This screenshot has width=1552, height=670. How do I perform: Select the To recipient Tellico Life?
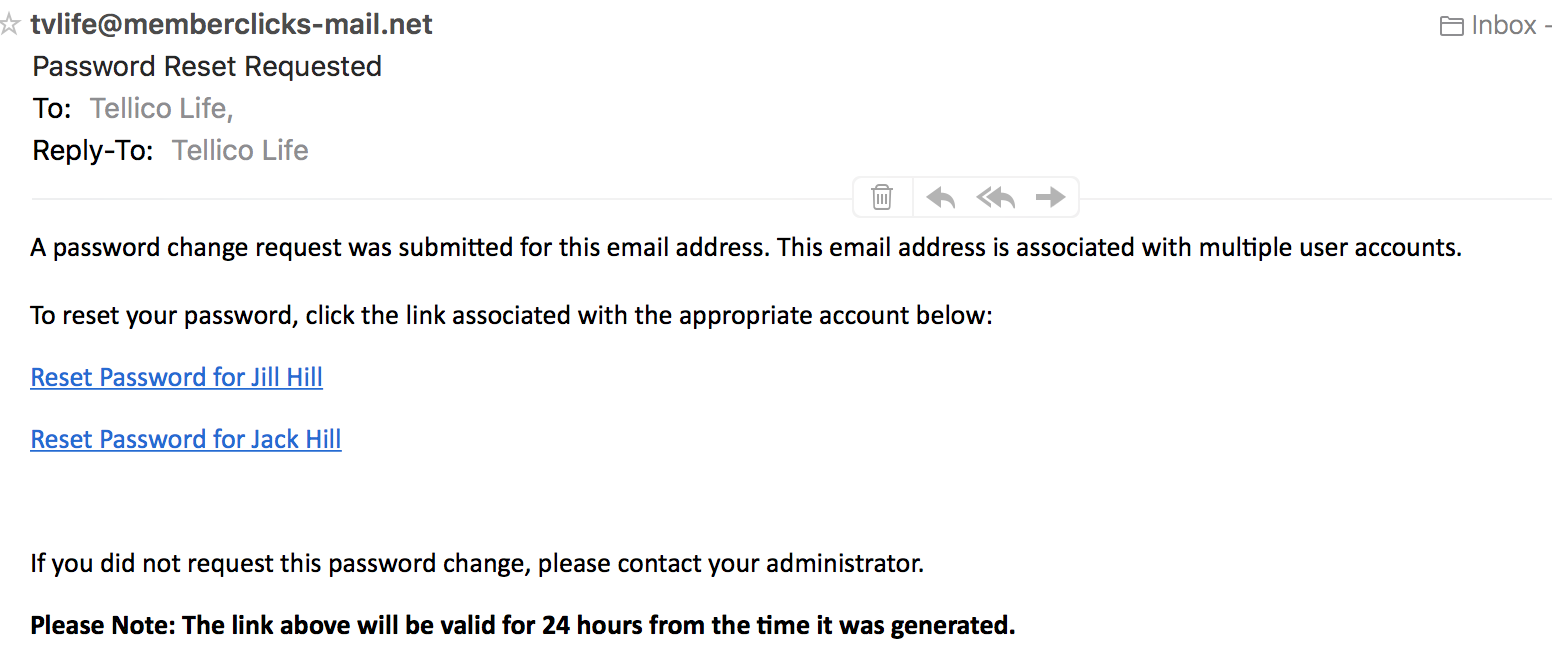coord(161,108)
